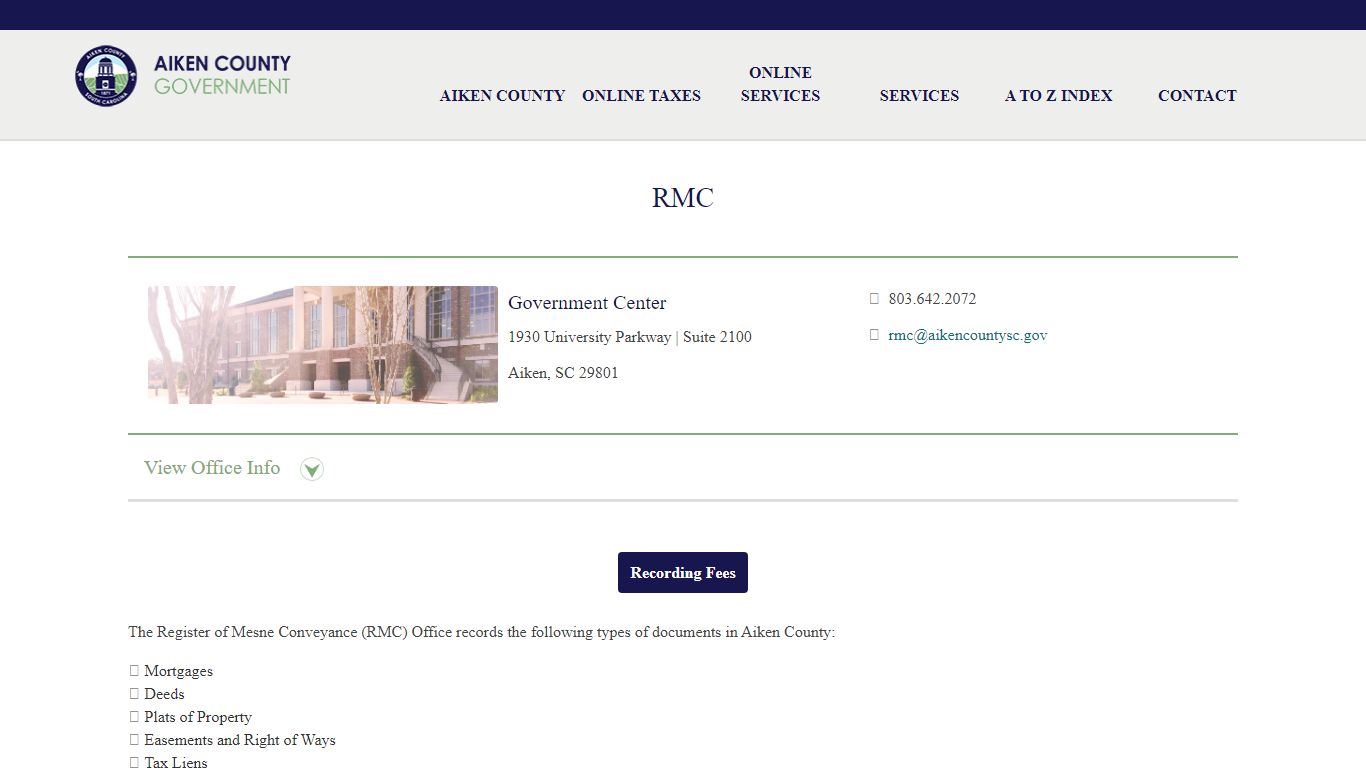The height and width of the screenshot is (768, 1366).
Task: Email rmc@aikencountysc.gov
Action: coord(967,336)
